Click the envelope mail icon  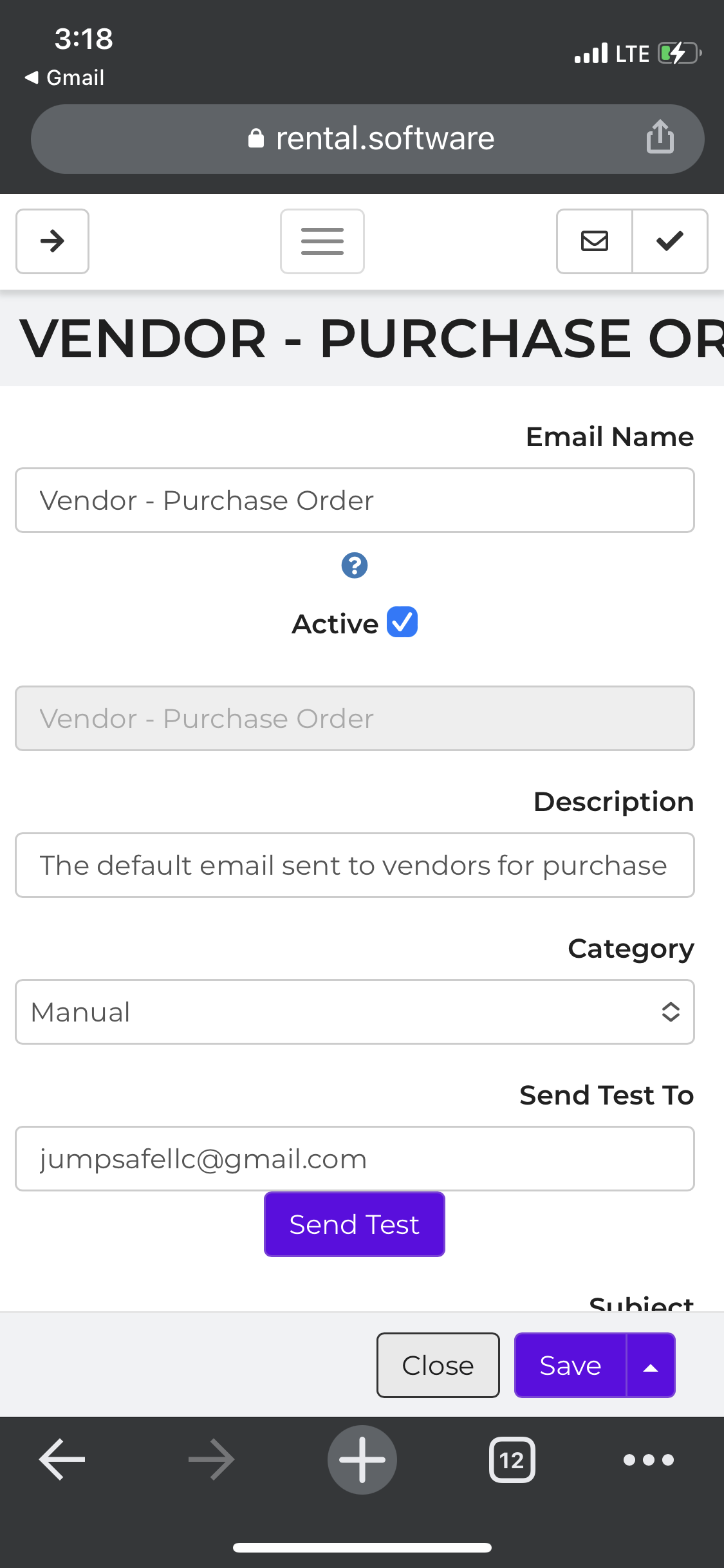pyautogui.click(x=594, y=241)
